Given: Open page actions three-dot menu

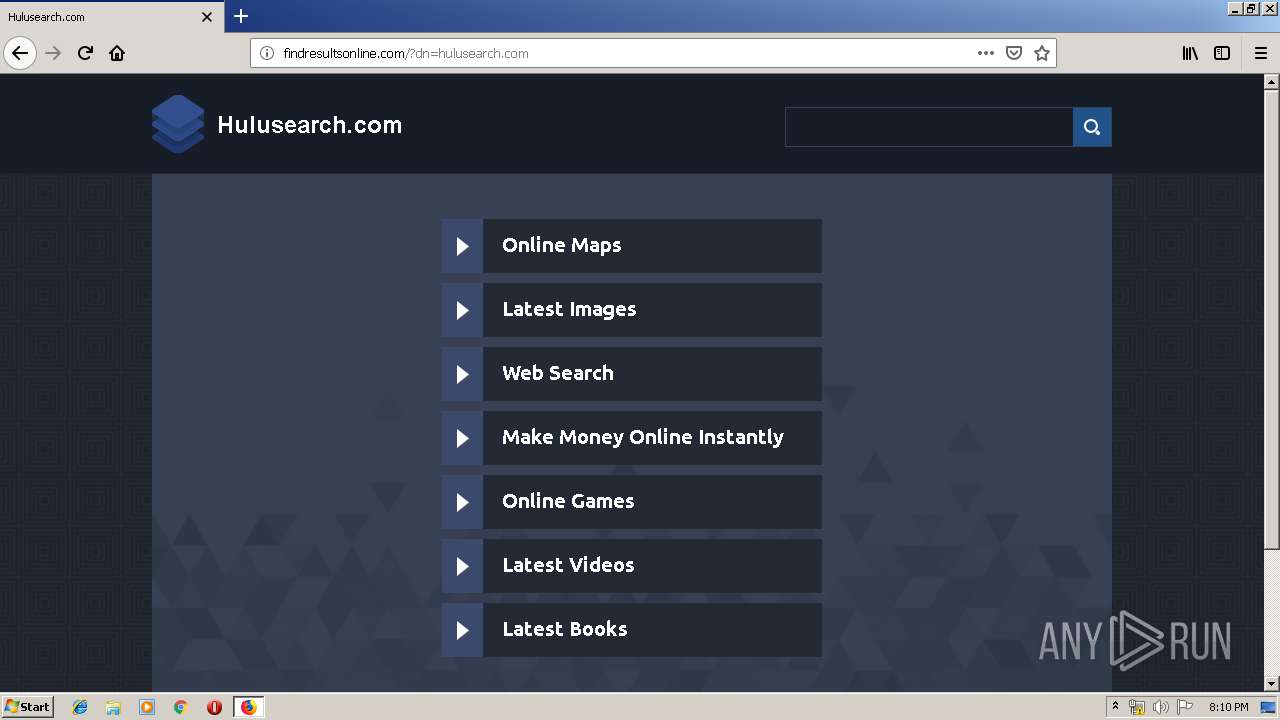Looking at the screenshot, I should (x=986, y=53).
